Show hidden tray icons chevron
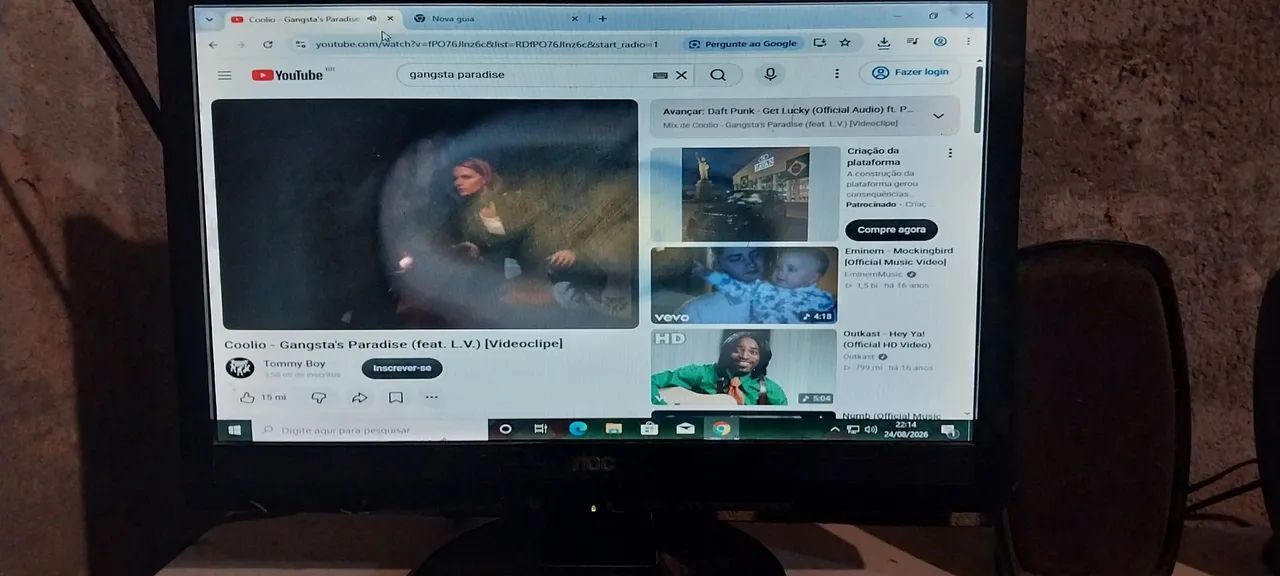 835,429
